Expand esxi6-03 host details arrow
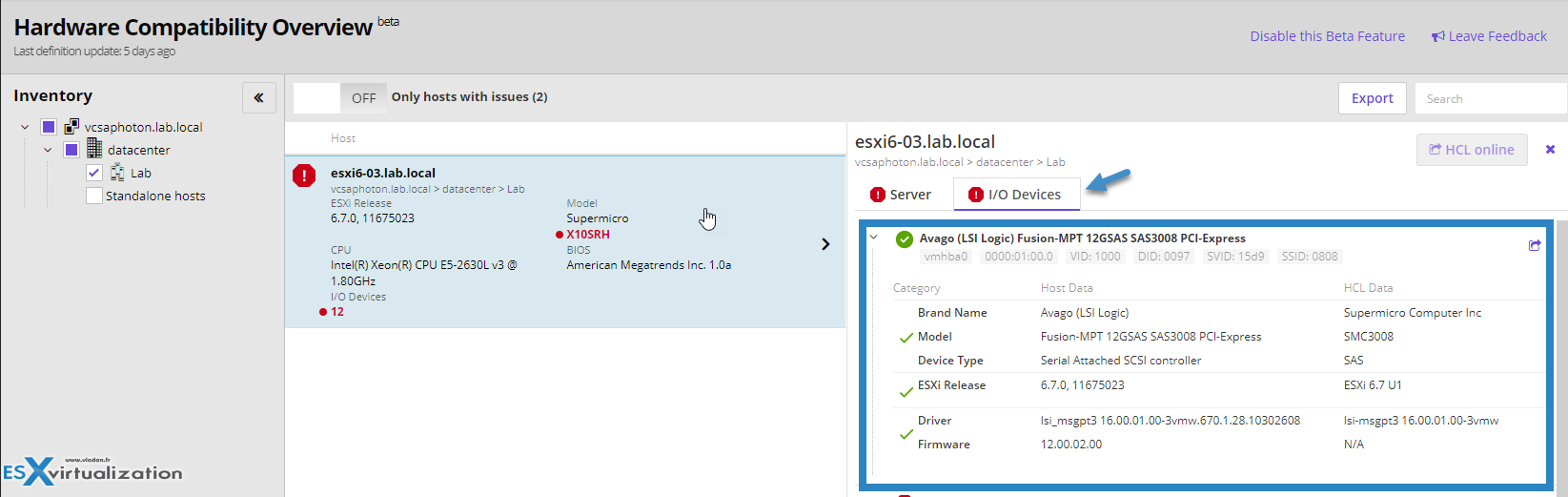This screenshot has width=1568, height=497. point(825,244)
